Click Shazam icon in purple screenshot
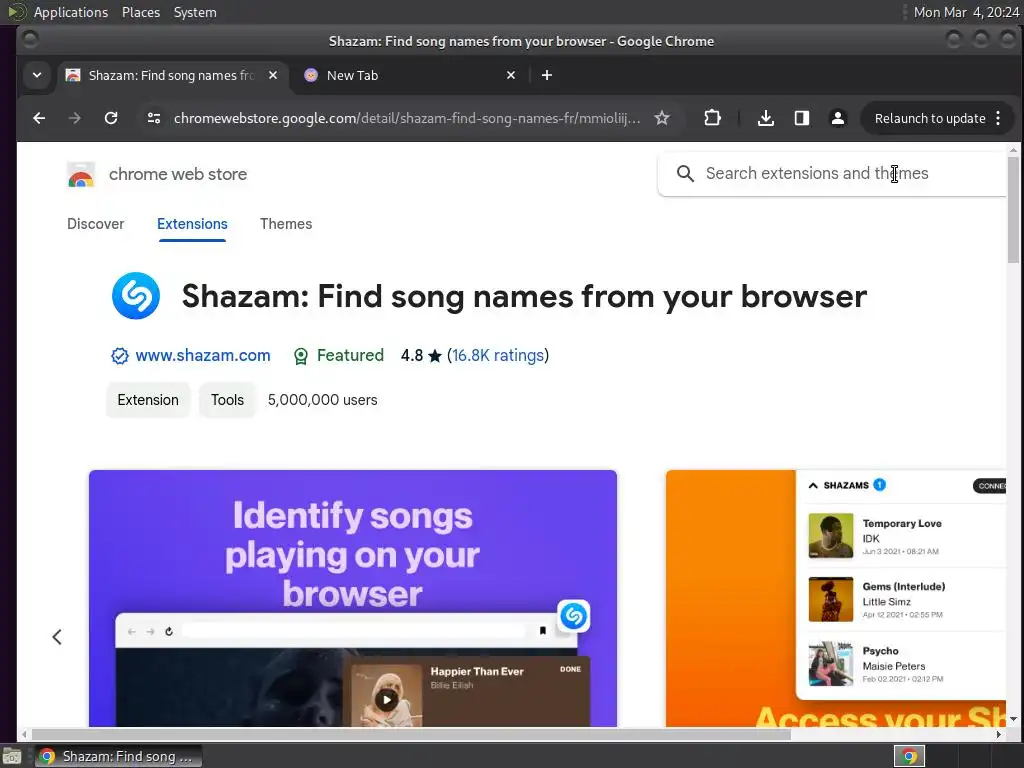1024x768 pixels. [x=573, y=616]
